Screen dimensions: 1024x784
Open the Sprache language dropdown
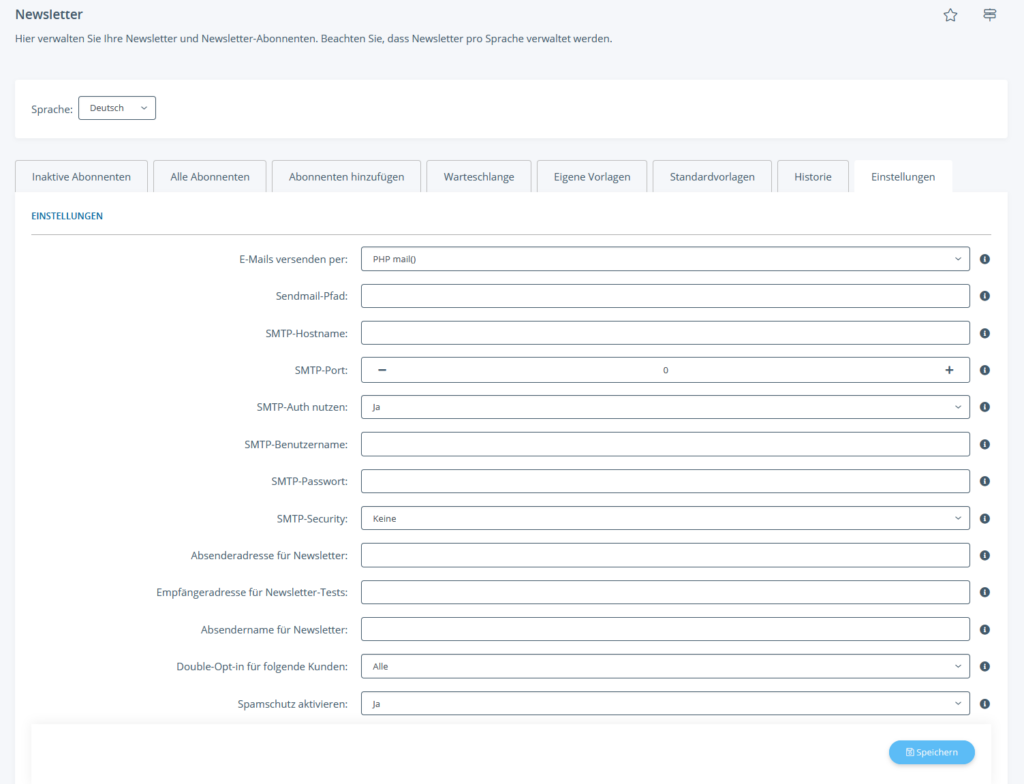coord(117,108)
